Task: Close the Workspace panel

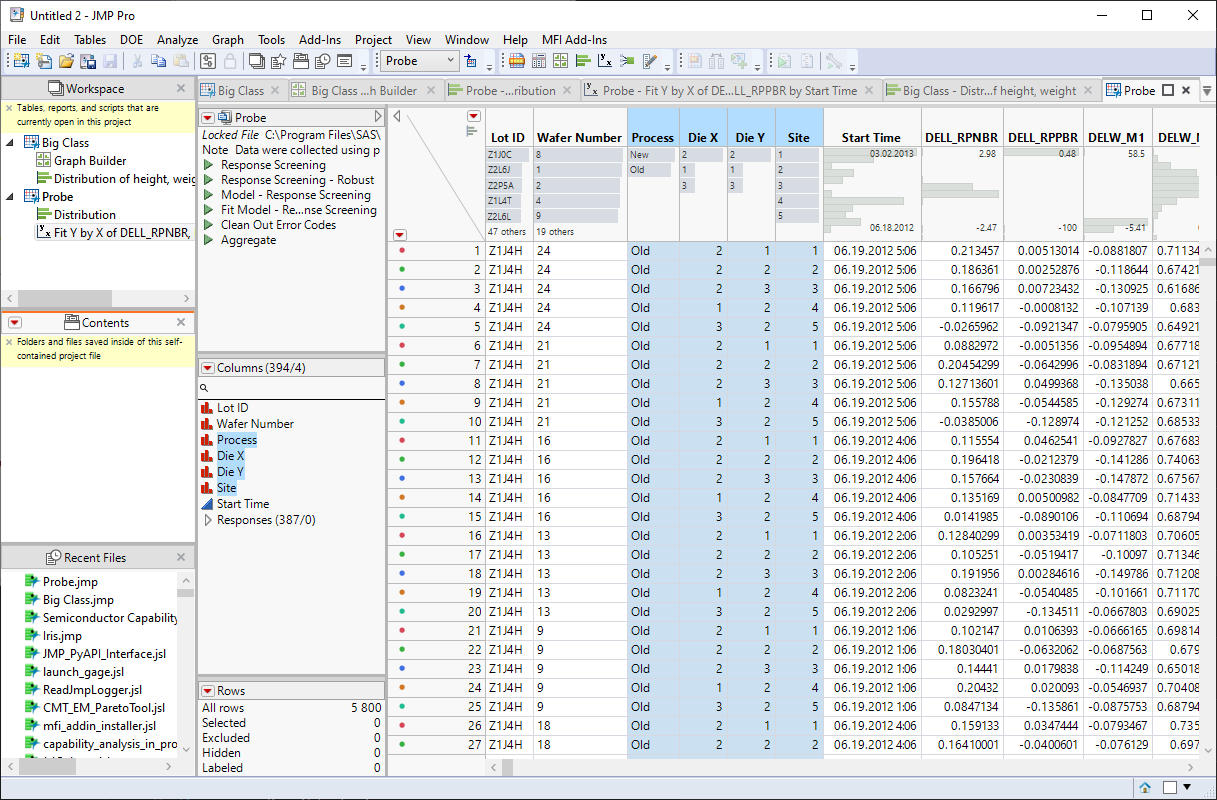Action: tap(181, 88)
